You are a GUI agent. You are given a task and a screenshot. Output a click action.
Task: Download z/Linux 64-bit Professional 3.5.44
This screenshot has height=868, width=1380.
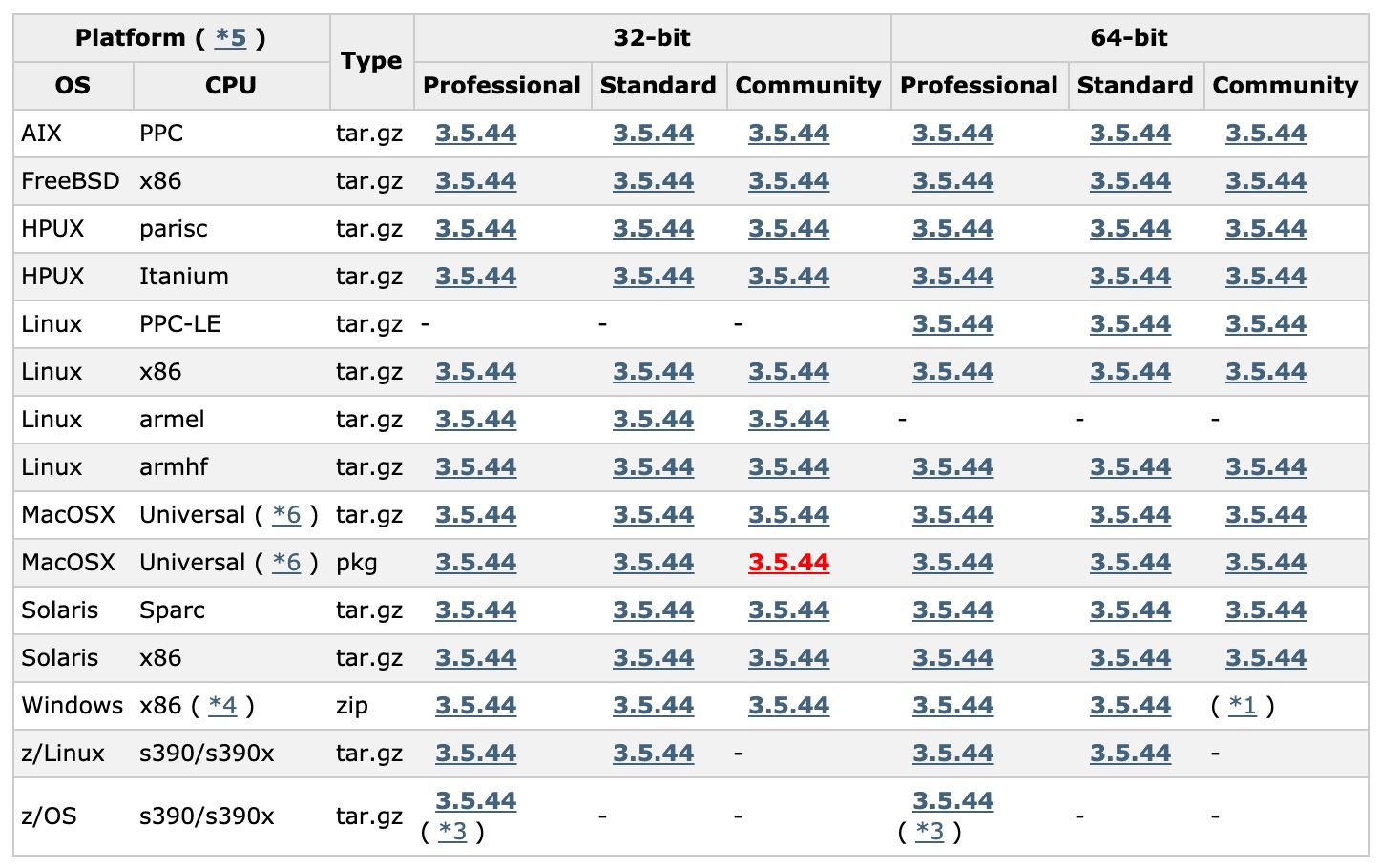952,754
